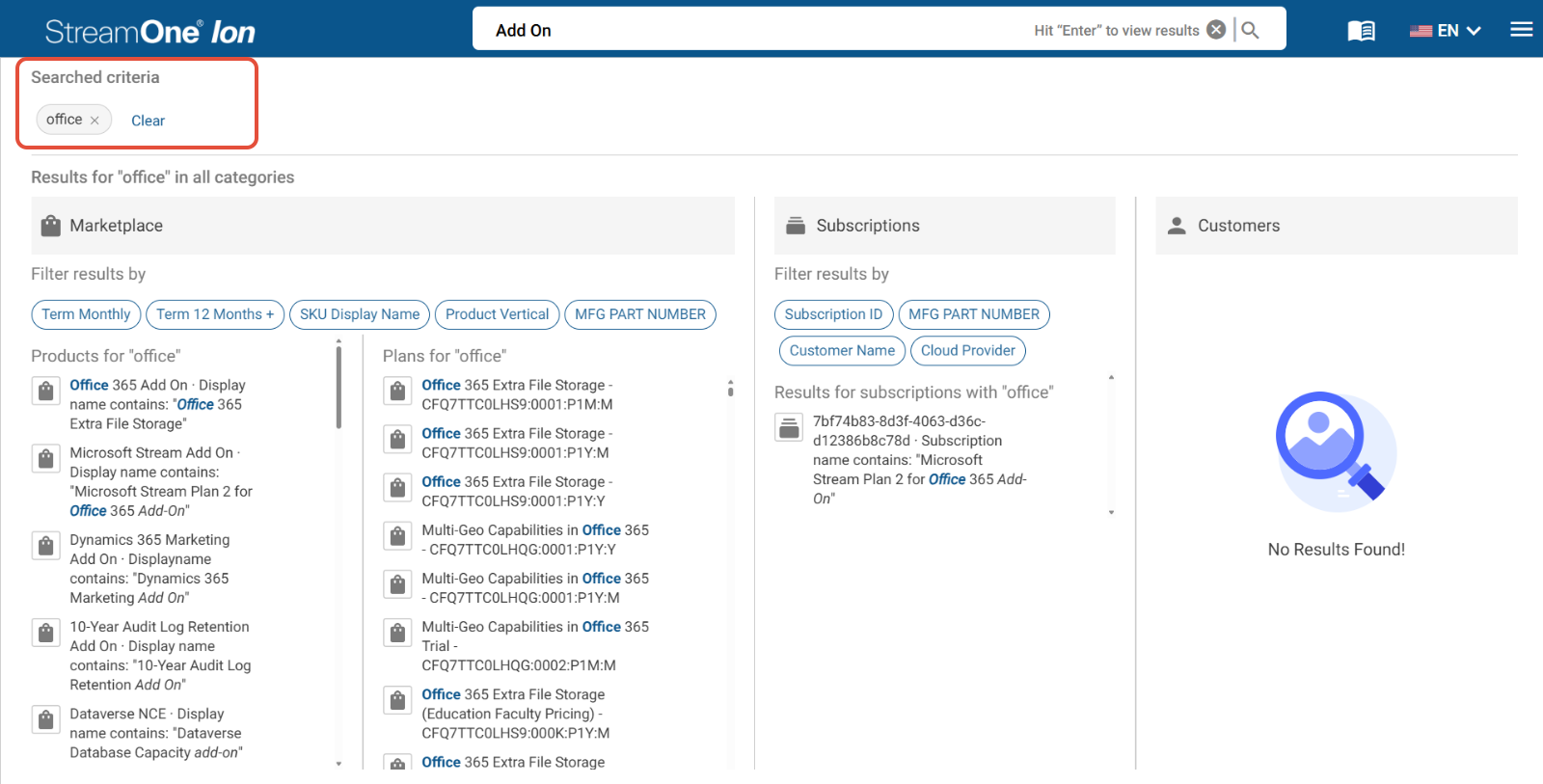Image resolution: width=1543 pixels, height=784 pixels.
Task: Filter by SKU Display Name
Action: pyautogui.click(x=360, y=314)
